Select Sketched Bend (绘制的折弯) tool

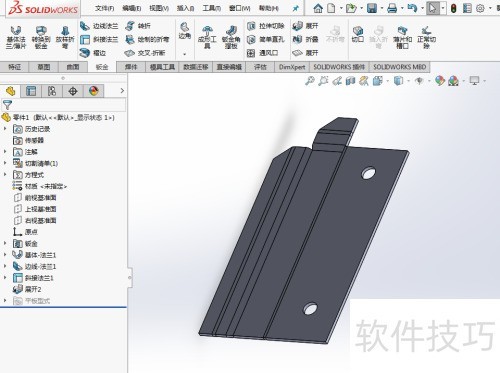(147, 39)
